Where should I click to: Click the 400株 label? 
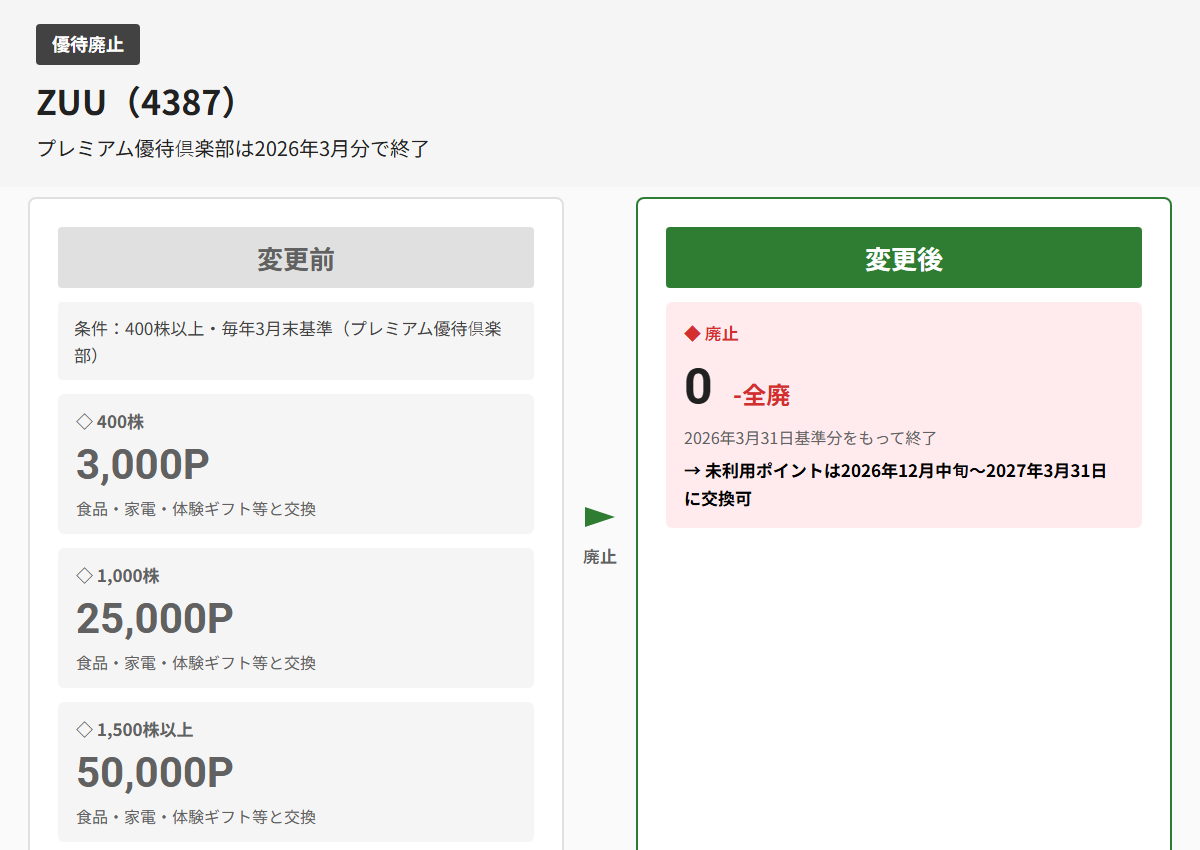coord(120,422)
